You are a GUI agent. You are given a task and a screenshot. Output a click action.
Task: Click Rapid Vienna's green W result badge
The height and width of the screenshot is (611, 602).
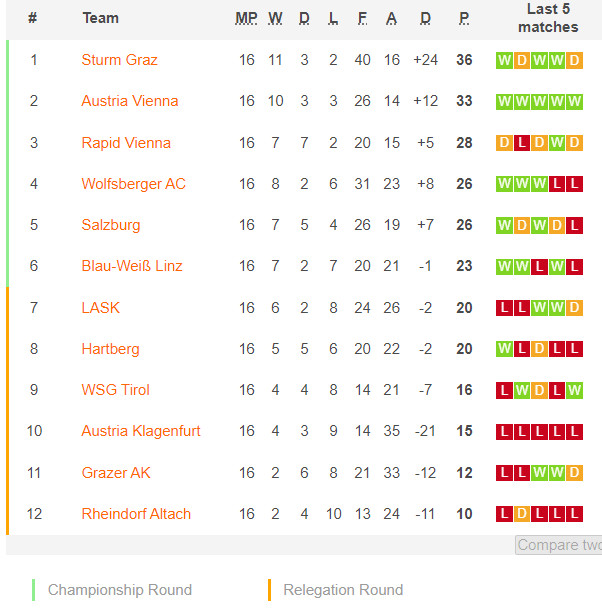pyautogui.click(x=557, y=143)
